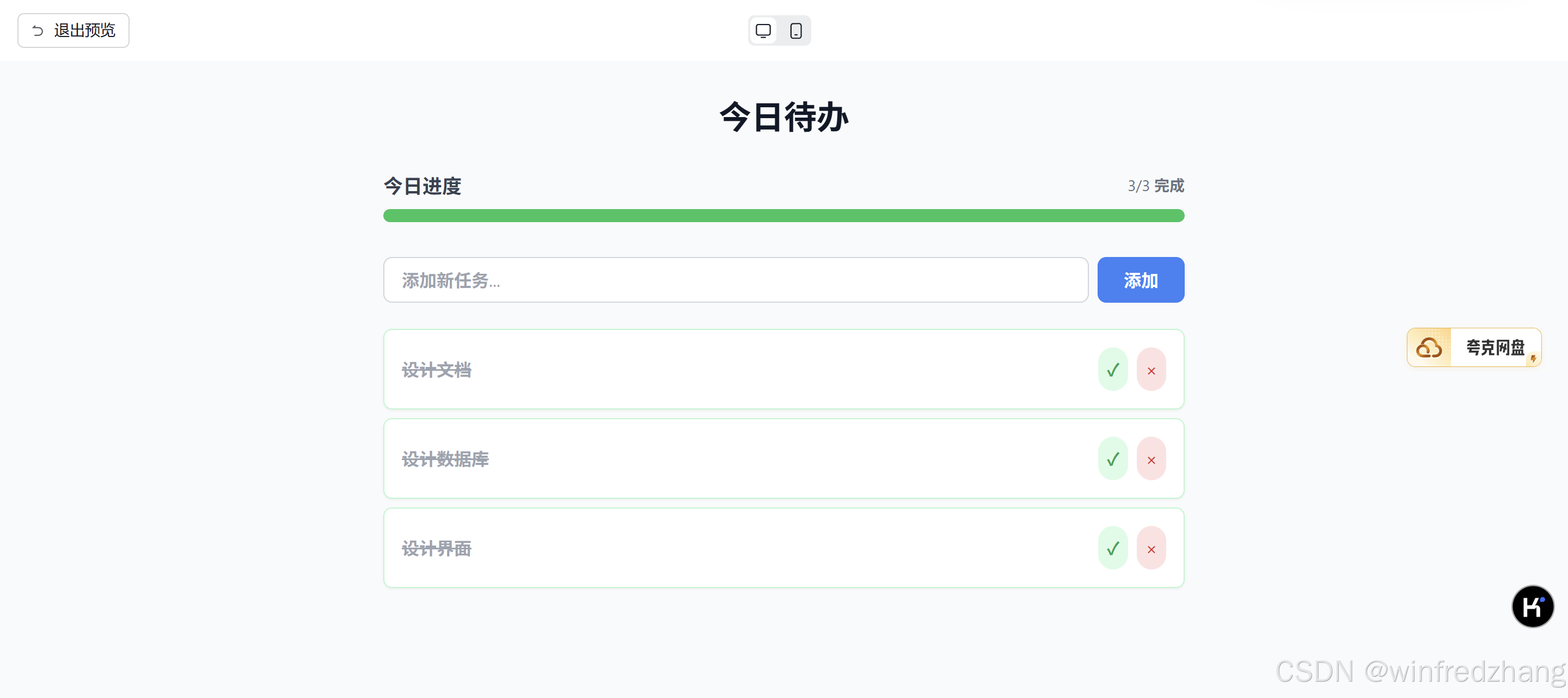Click the 今日待办 page heading

click(x=783, y=117)
